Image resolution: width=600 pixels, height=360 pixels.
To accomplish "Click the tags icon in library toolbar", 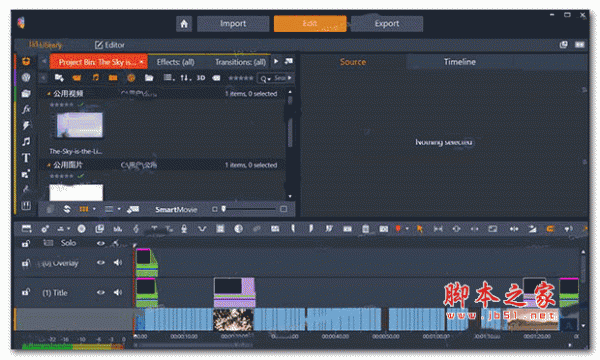I will [x=216, y=78].
